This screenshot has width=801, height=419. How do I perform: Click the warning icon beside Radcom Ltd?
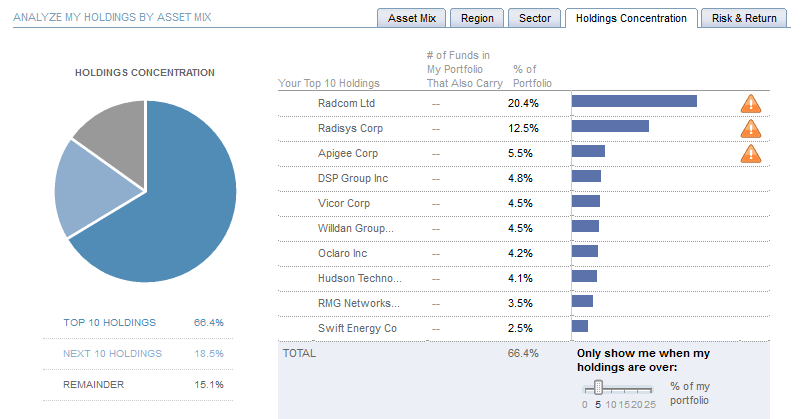point(750,103)
